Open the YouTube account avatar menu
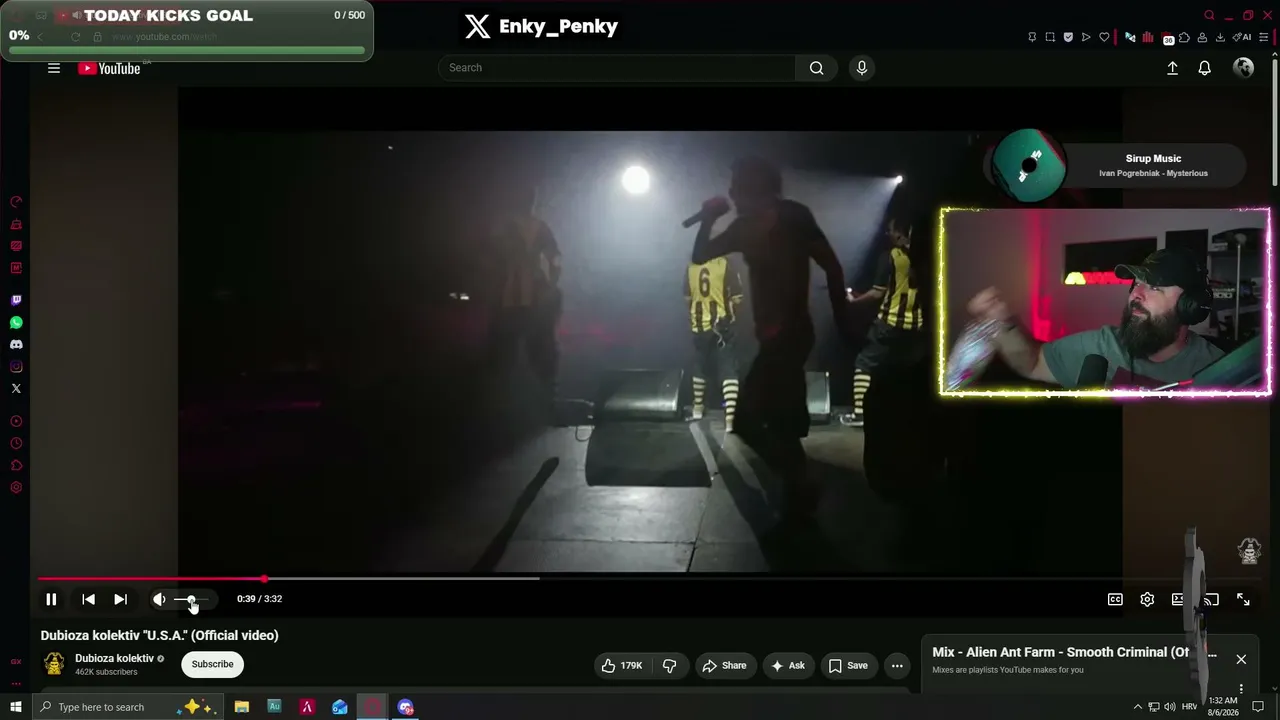This screenshot has height=720, width=1280. [1244, 67]
